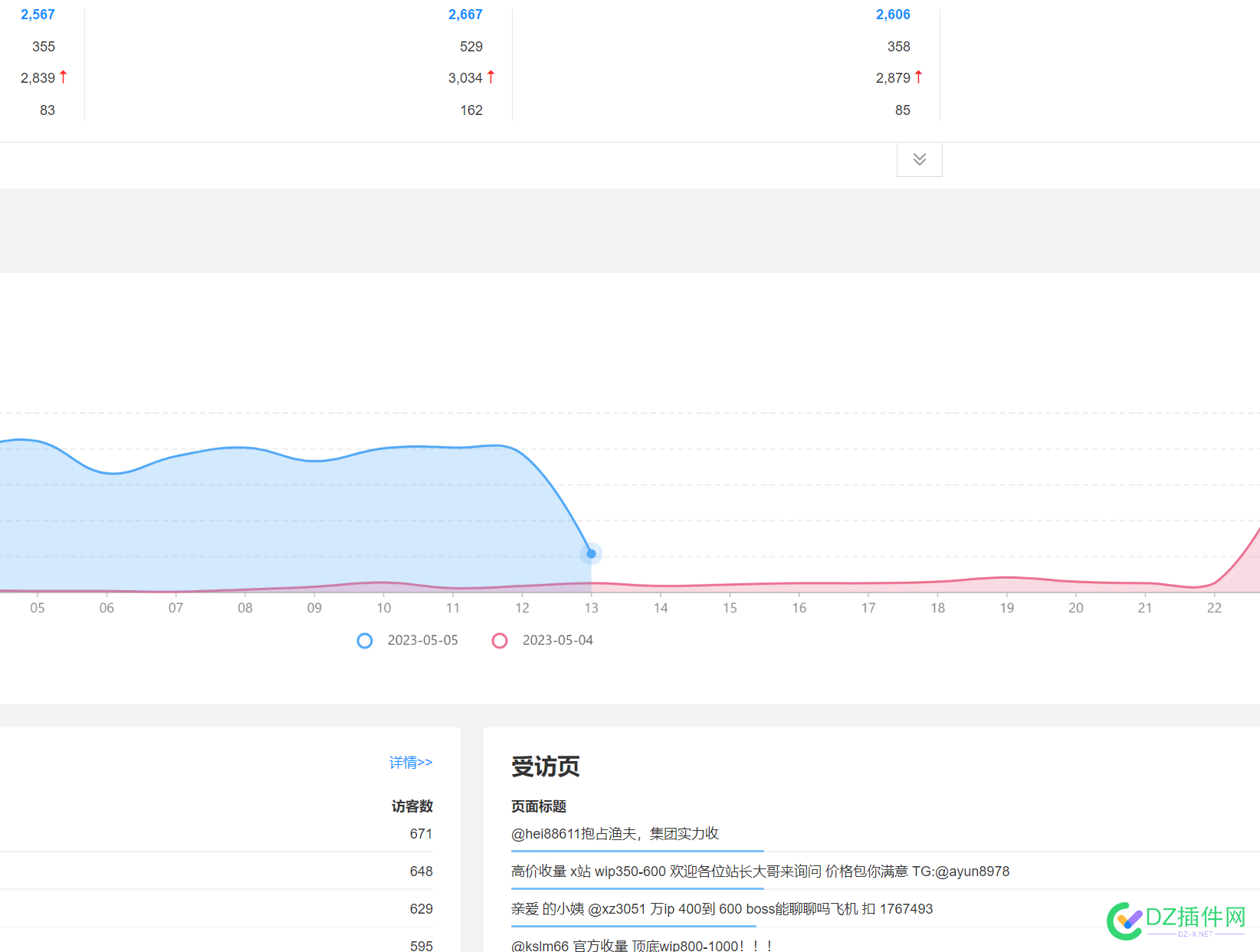The image size is (1260, 952).
Task: Select the blue data point at hour 13
Action: [x=591, y=553]
